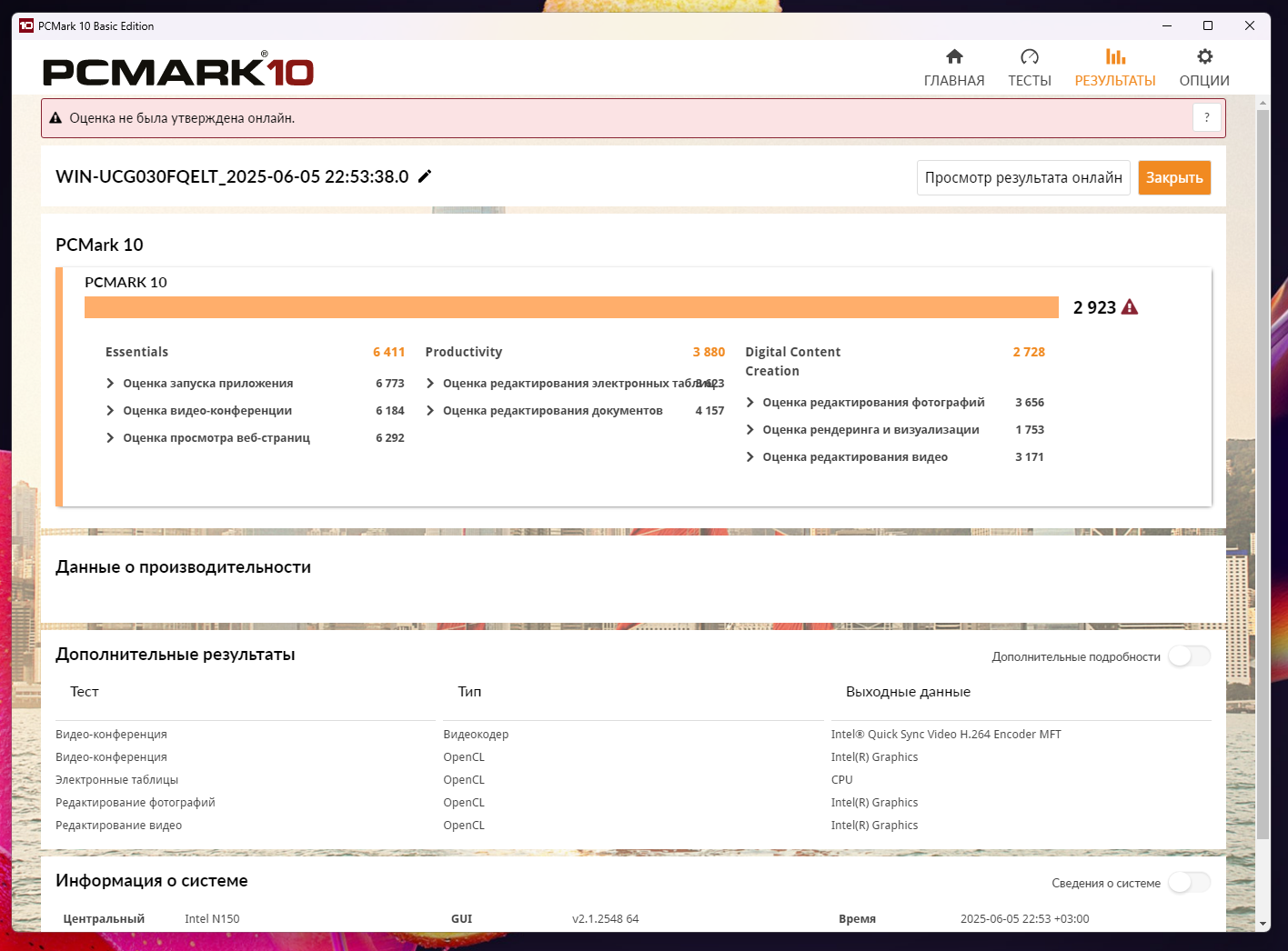Click the Intel N150 processor value
The width and height of the screenshot is (1288, 951).
click(x=212, y=919)
